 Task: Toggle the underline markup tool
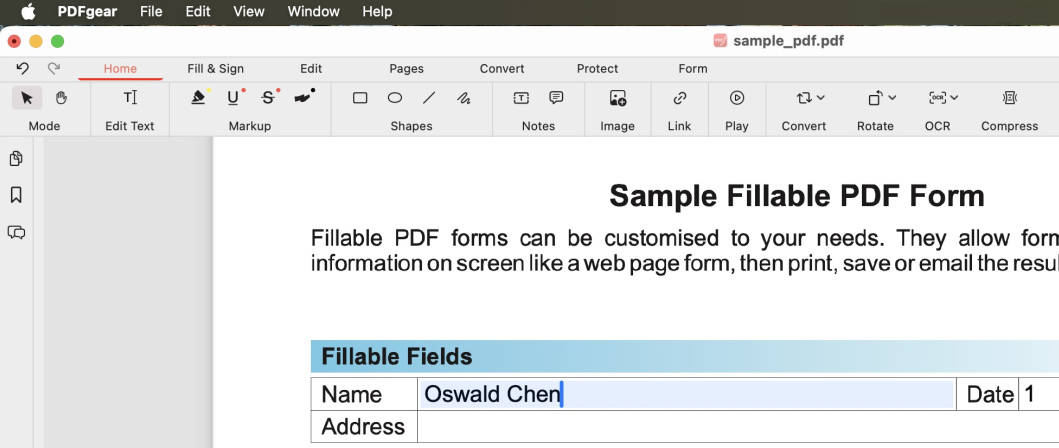[x=234, y=98]
